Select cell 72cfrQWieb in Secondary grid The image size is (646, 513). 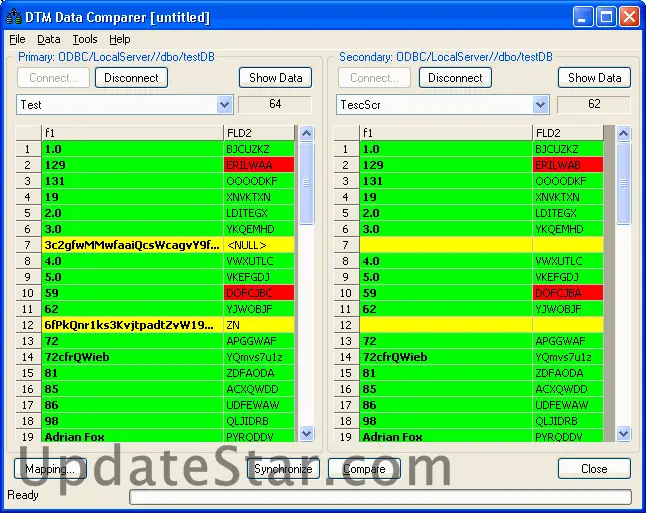click(x=446, y=357)
